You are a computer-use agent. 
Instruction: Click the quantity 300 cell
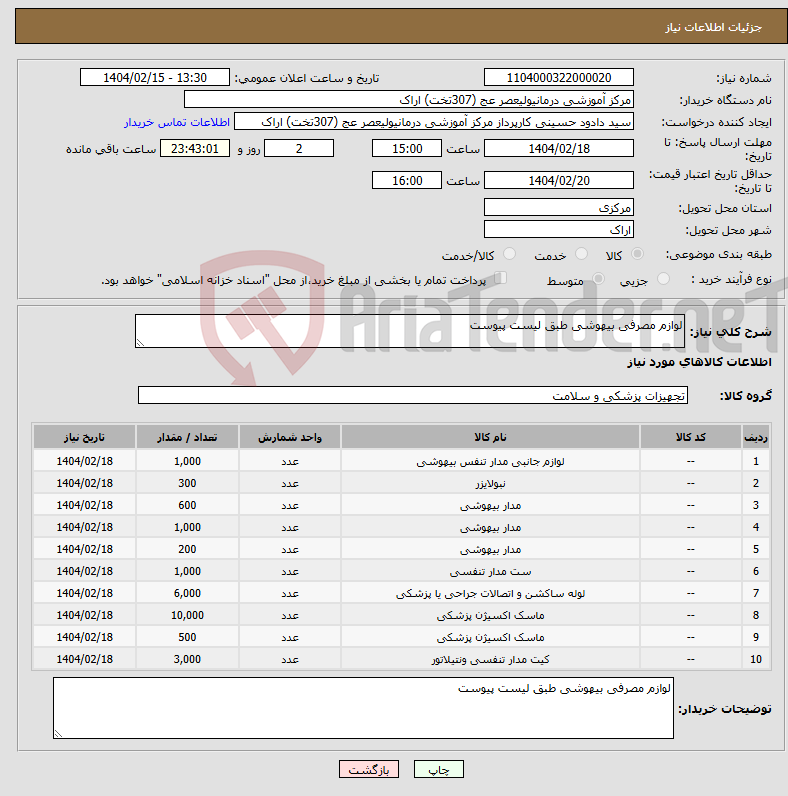[187, 483]
